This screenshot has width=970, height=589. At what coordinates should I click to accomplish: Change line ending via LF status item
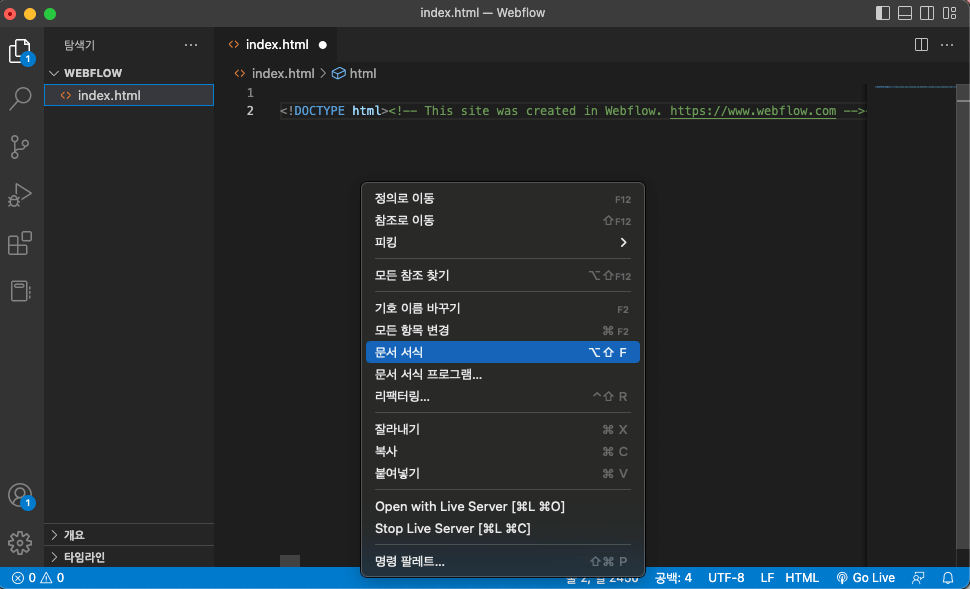(x=767, y=578)
